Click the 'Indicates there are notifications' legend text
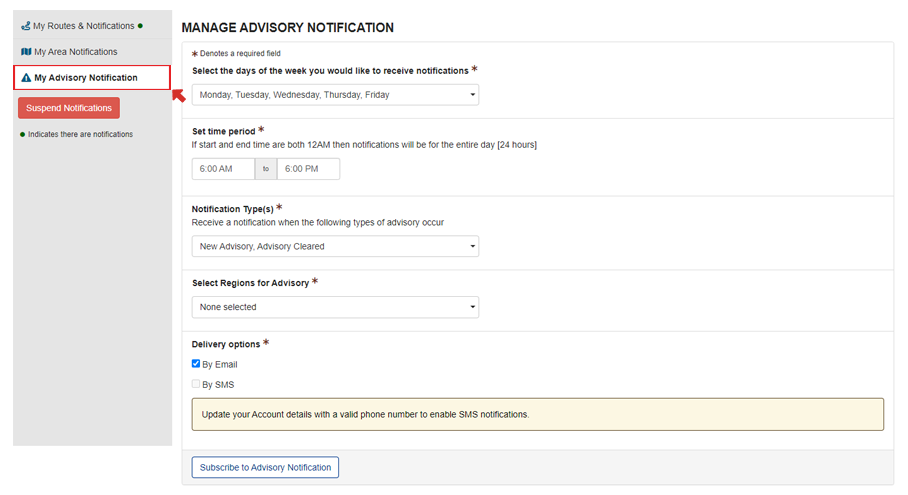The height and width of the screenshot is (495, 908). pos(80,134)
